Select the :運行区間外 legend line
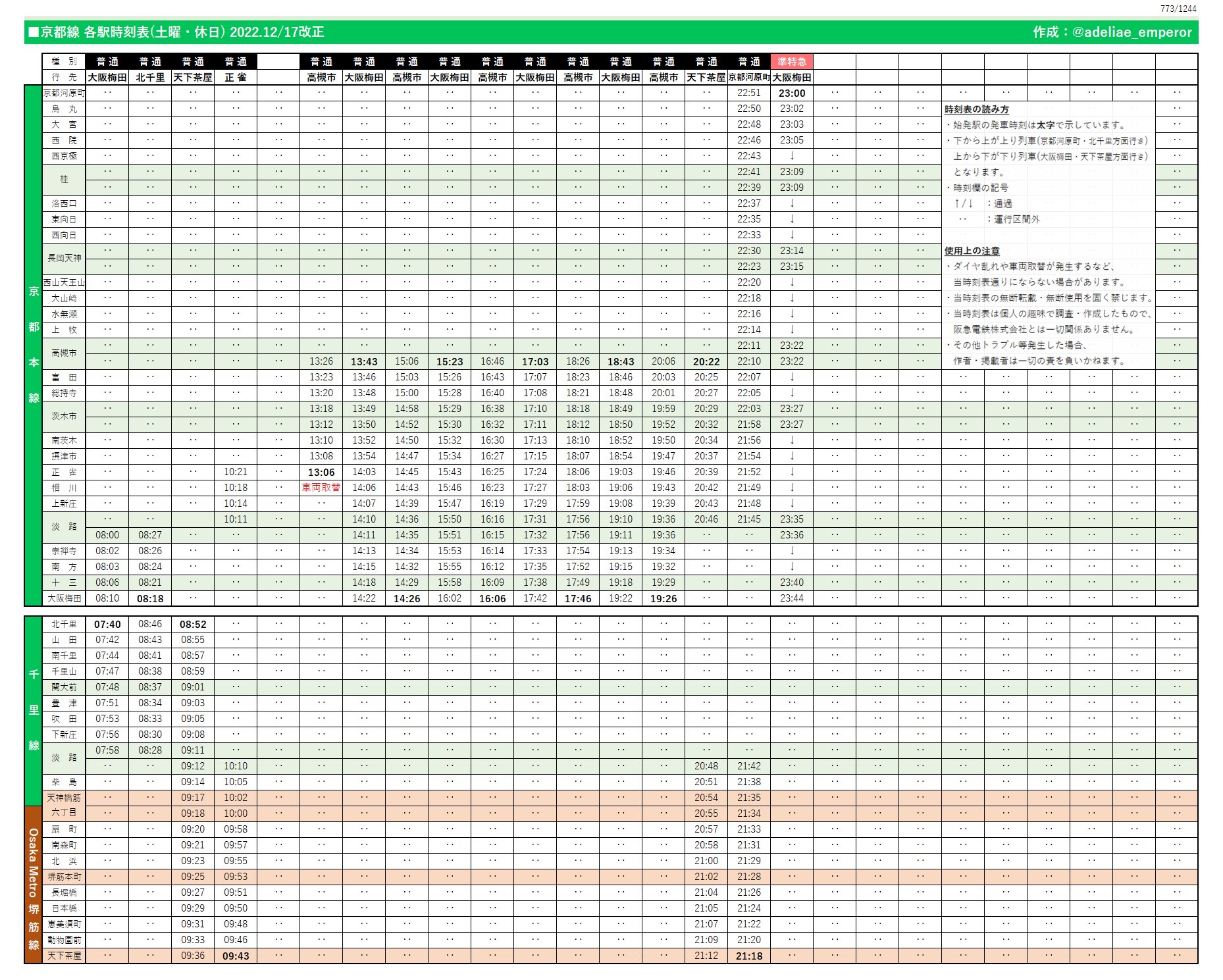 point(999,219)
